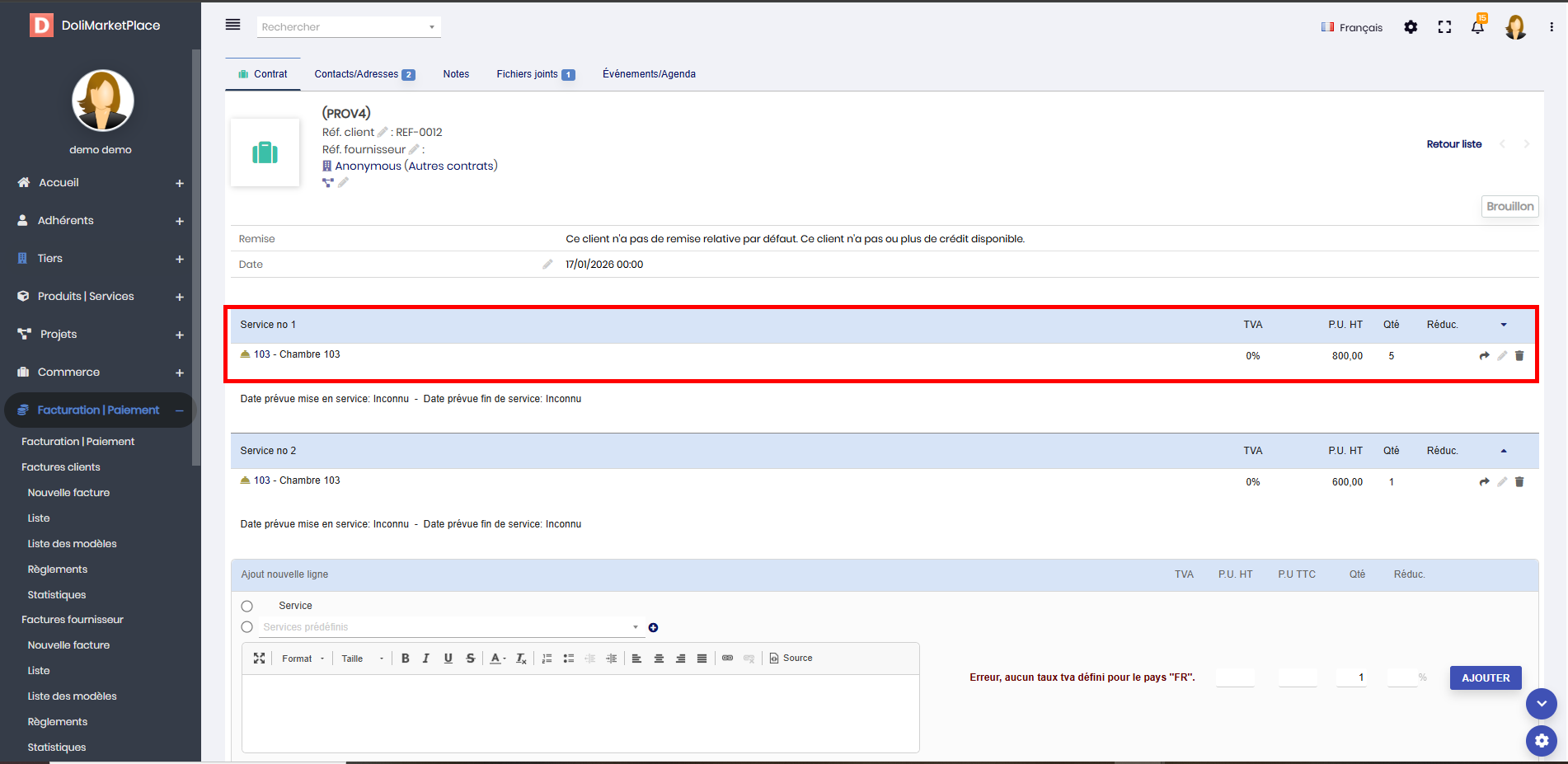This screenshot has width=1568, height=764.
Task: Insert a bulleted list in editor
Action: pyautogui.click(x=568, y=659)
